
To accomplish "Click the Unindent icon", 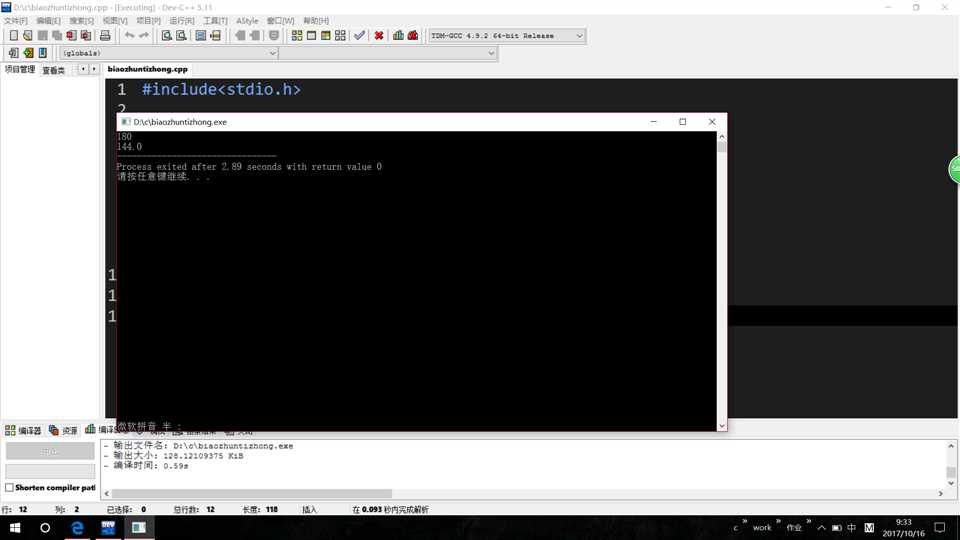I will coord(255,36).
